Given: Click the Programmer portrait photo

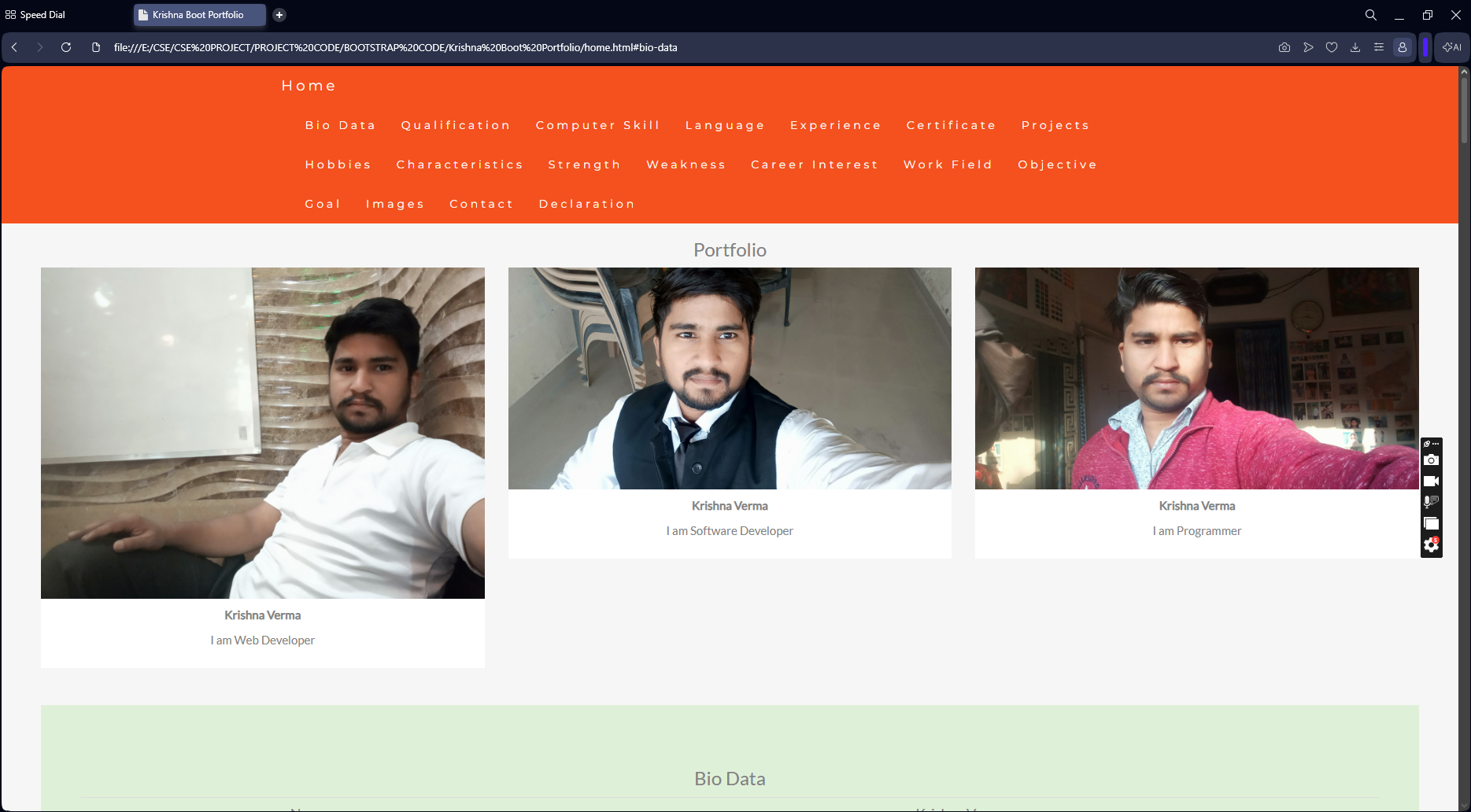Looking at the screenshot, I should [x=1197, y=378].
